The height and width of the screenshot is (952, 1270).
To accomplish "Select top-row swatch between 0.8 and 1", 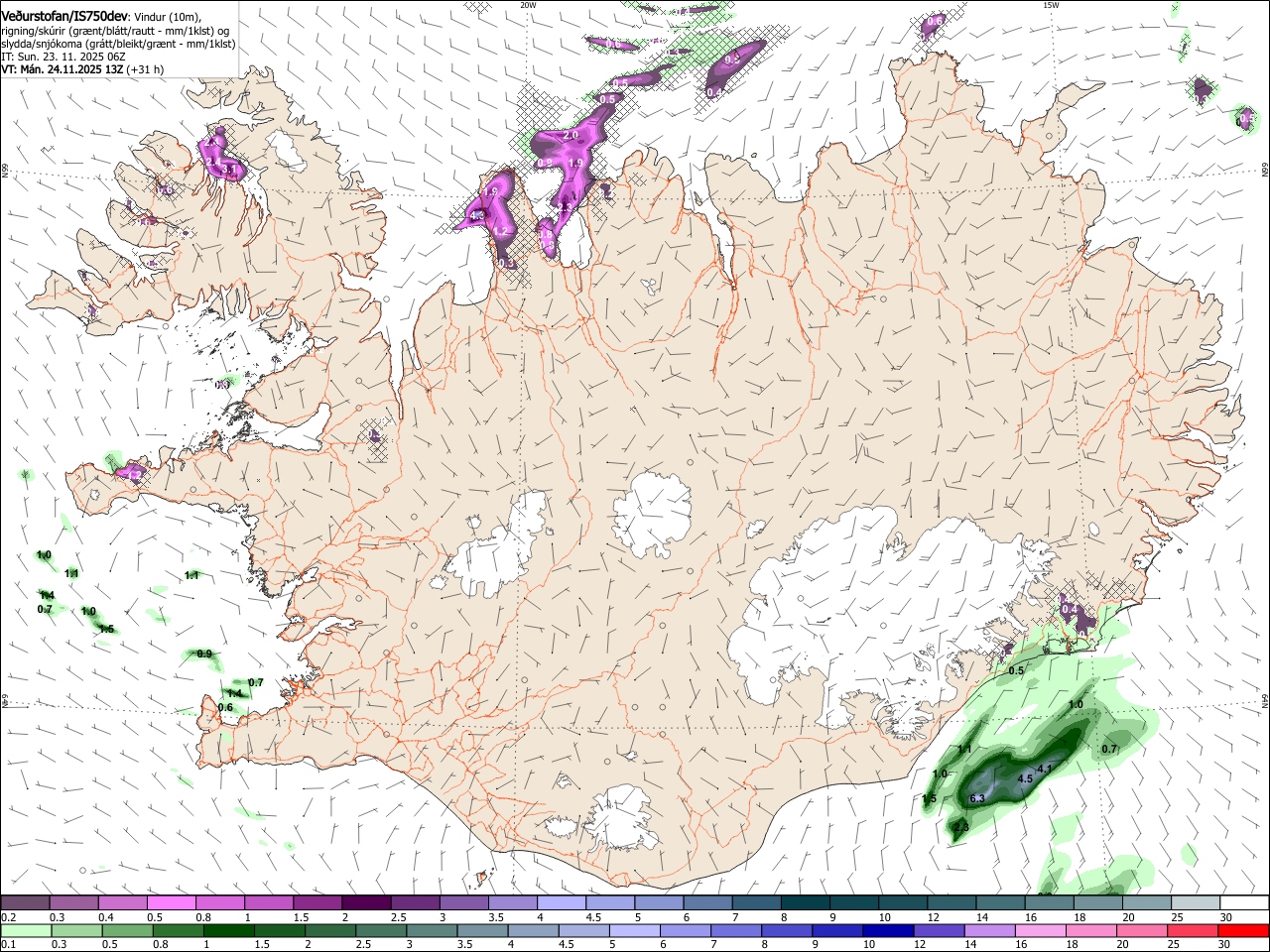I will (x=219, y=902).
